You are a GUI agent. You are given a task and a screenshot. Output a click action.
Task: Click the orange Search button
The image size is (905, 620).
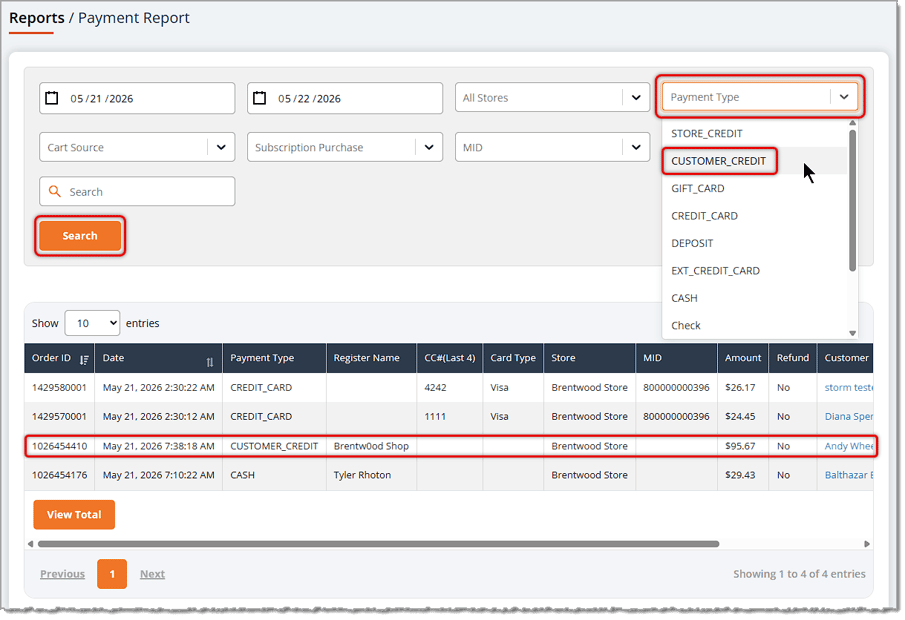coord(80,236)
